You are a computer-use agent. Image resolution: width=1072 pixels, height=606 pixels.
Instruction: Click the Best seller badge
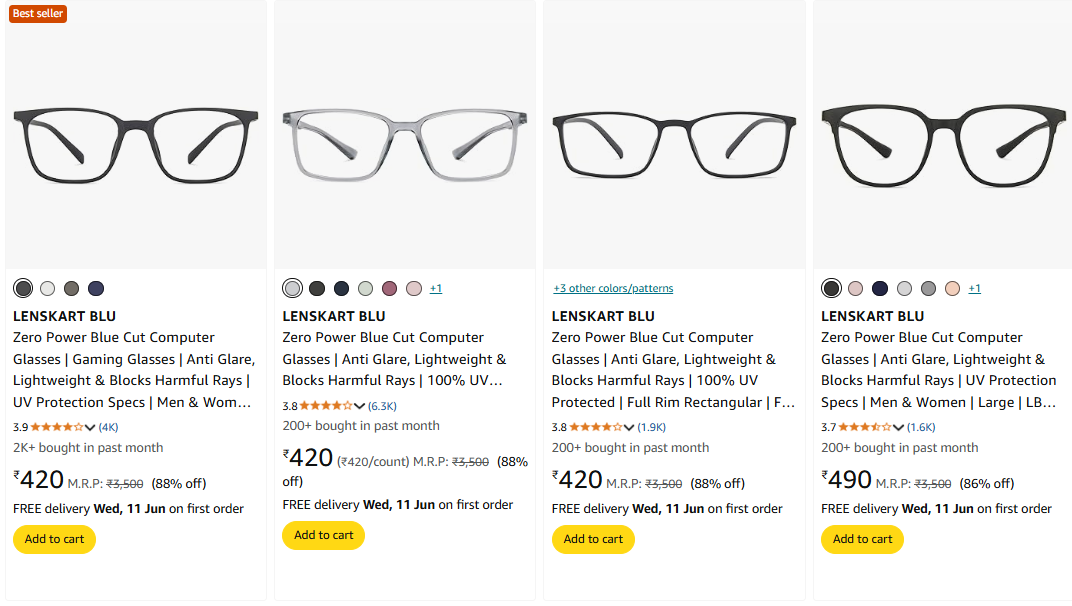coord(38,13)
